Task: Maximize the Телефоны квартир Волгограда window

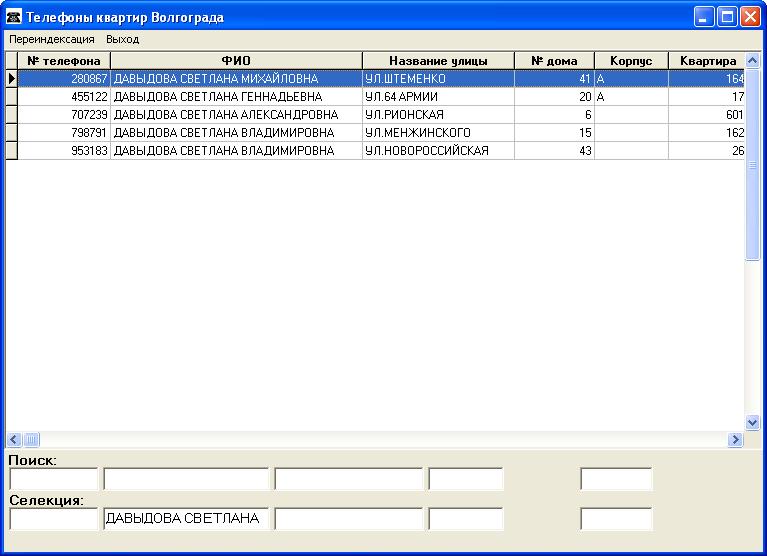Action: click(x=727, y=17)
